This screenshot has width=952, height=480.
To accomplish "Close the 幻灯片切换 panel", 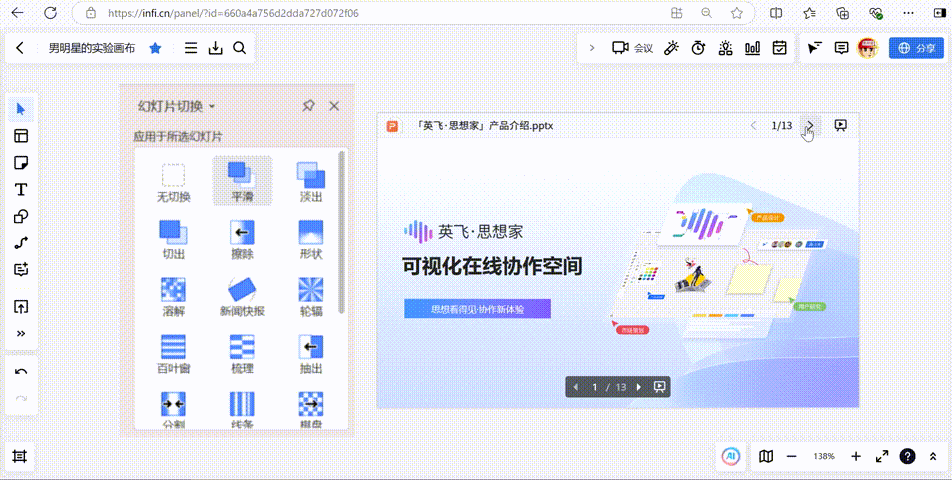I will click(334, 106).
